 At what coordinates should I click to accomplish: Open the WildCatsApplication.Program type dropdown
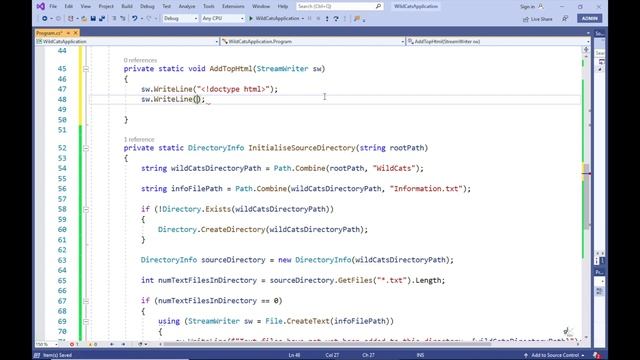click(313, 42)
